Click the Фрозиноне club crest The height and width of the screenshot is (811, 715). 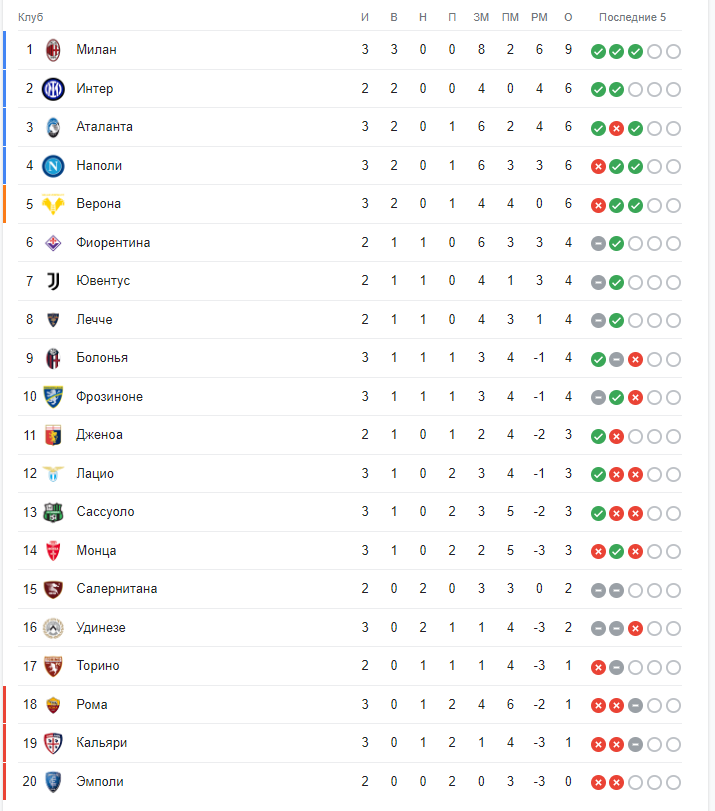pyautogui.click(x=53, y=397)
